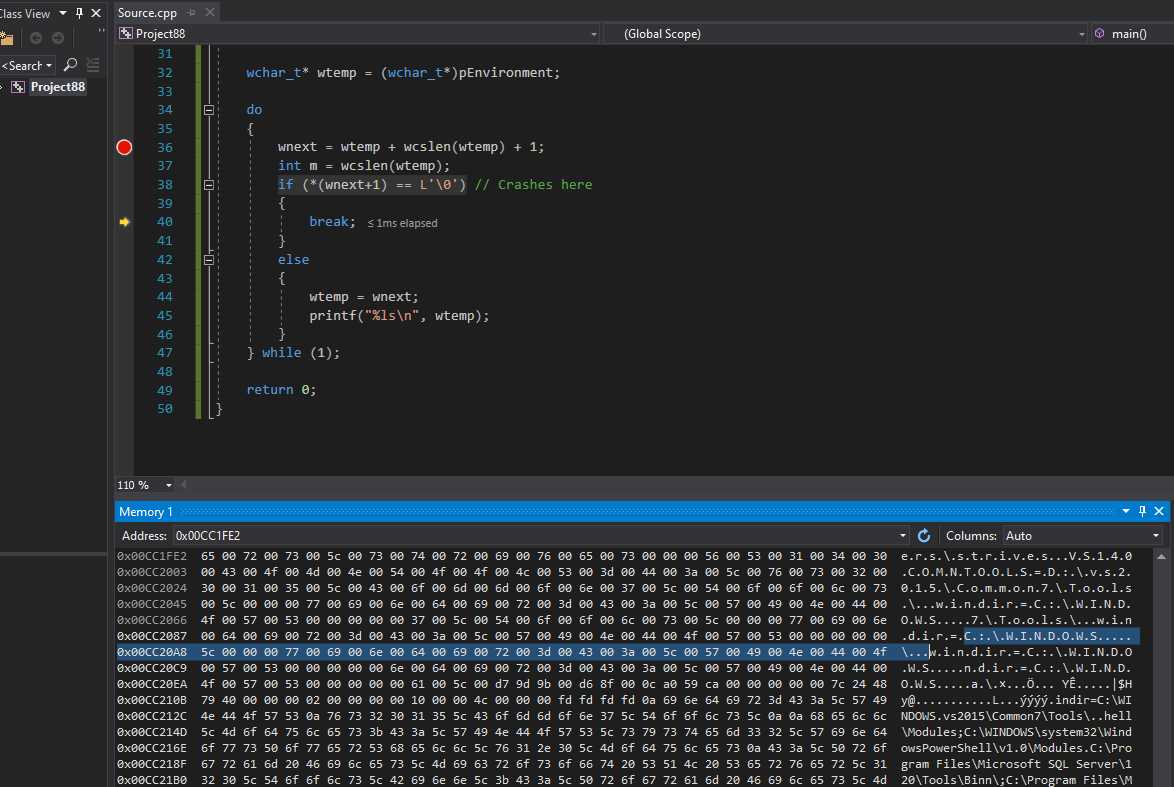Click the Class View back navigation arrow
The width and height of the screenshot is (1174, 787).
tap(35, 38)
